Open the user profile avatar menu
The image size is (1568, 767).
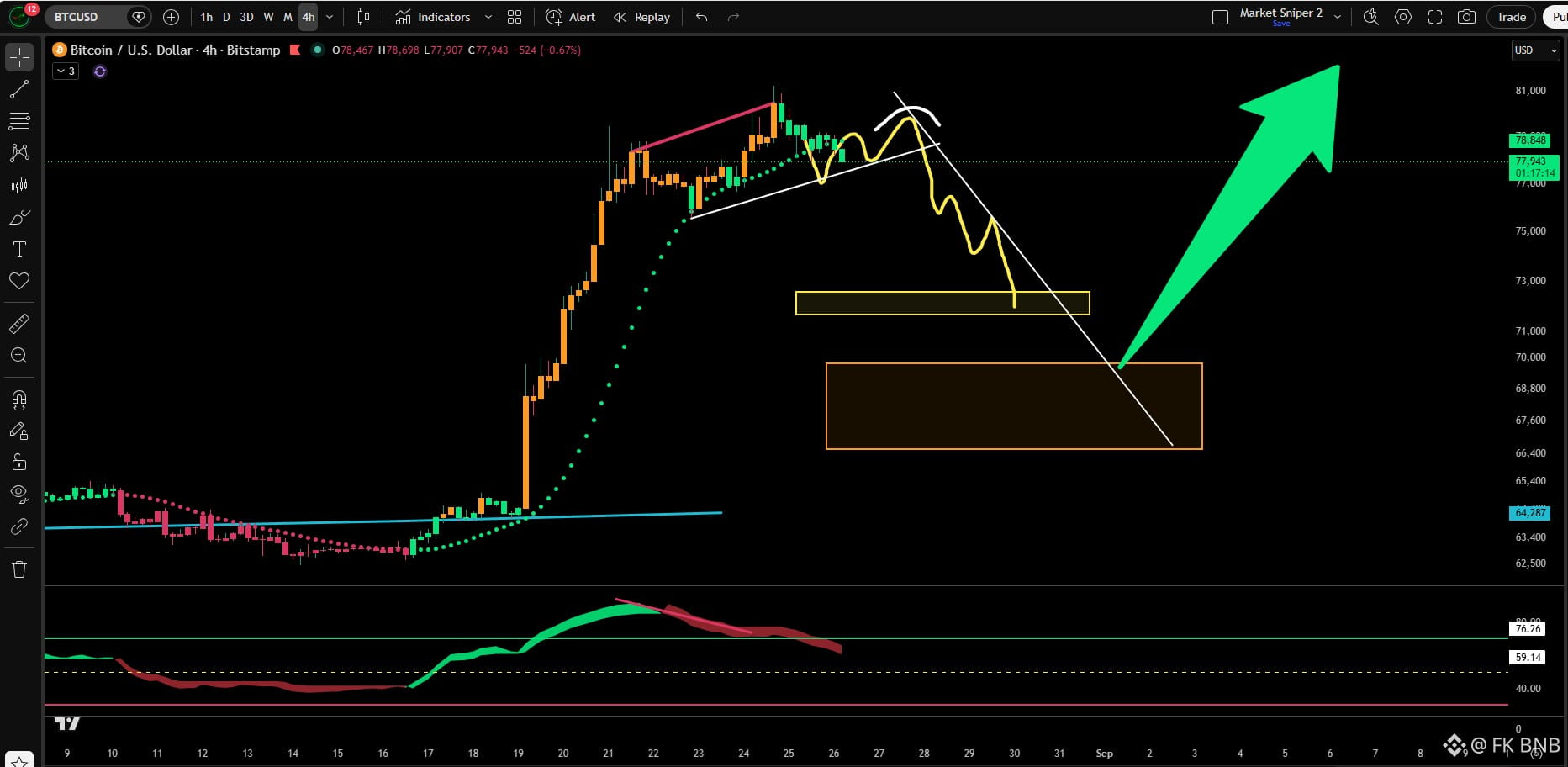[x=20, y=16]
